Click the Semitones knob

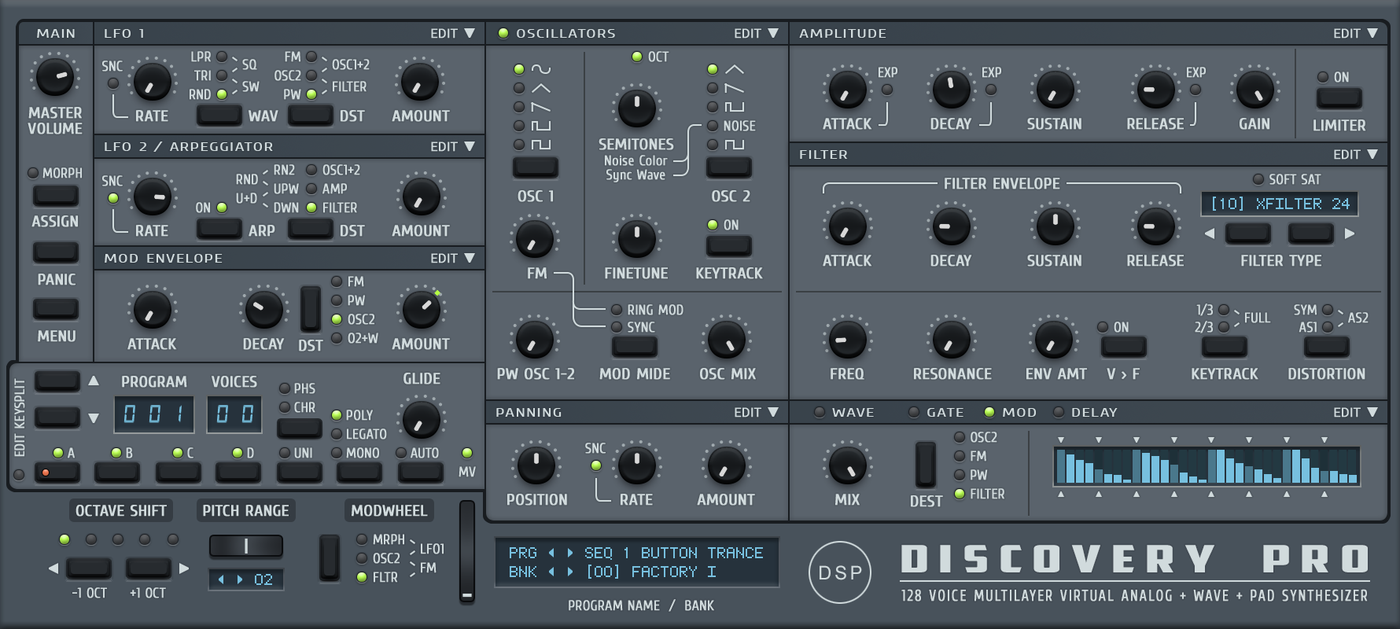click(636, 106)
